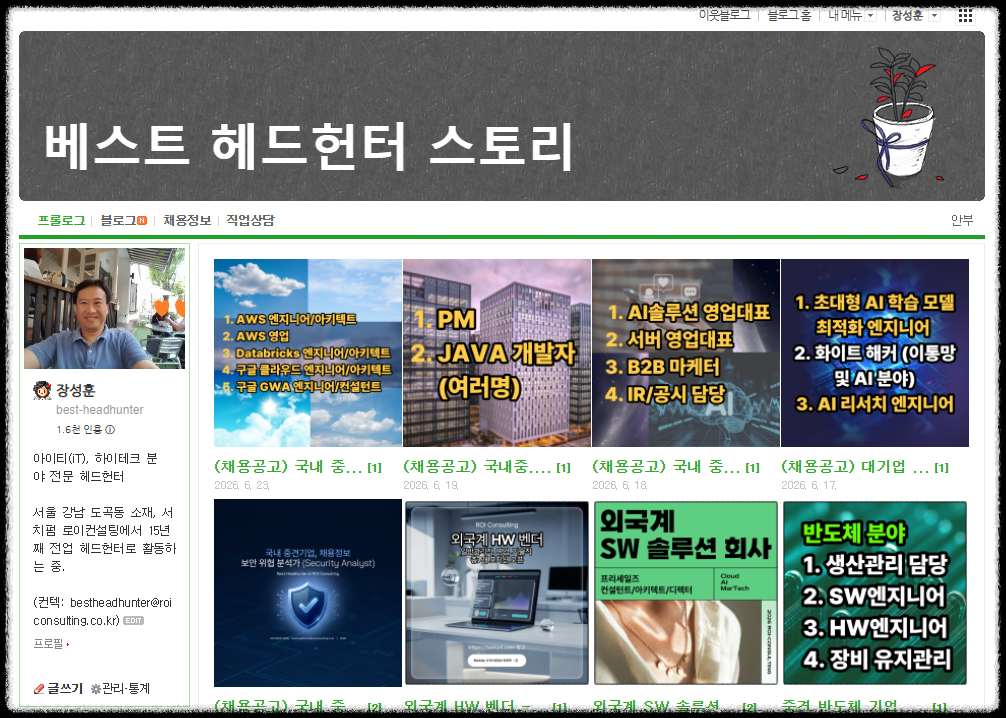This screenshot has height=718, width=1006.
Task: Click the 장성훈 name in the profile sidebar
Action: point(76,390)
